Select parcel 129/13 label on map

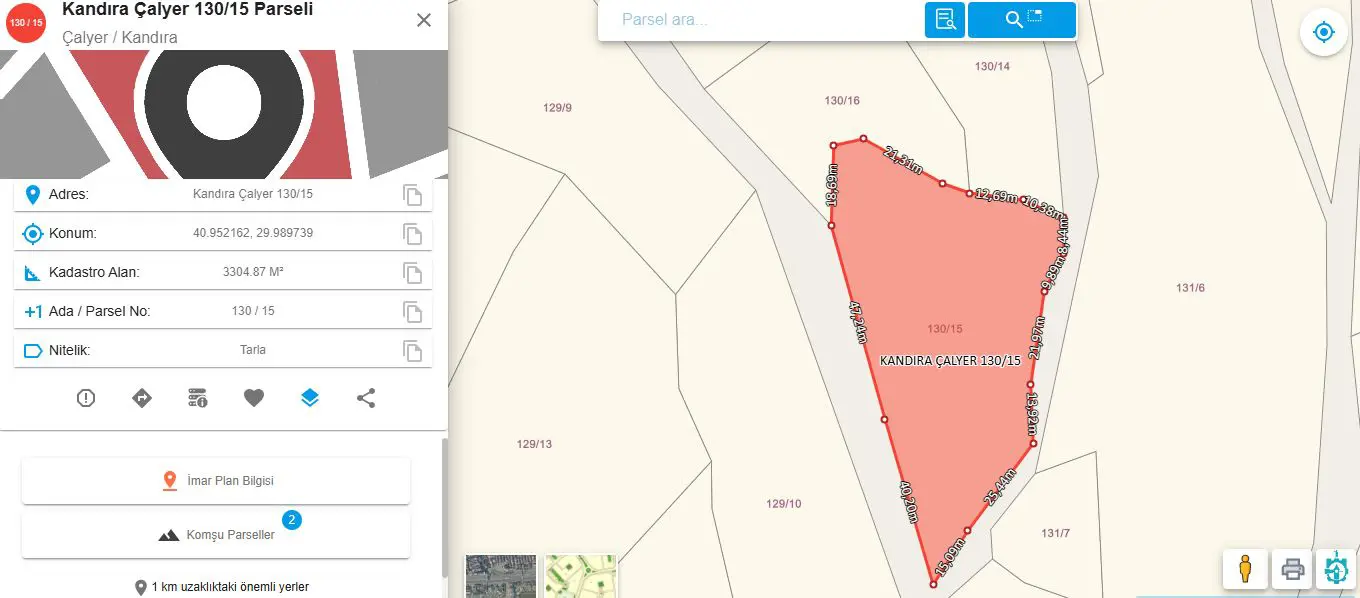(534, 444)
